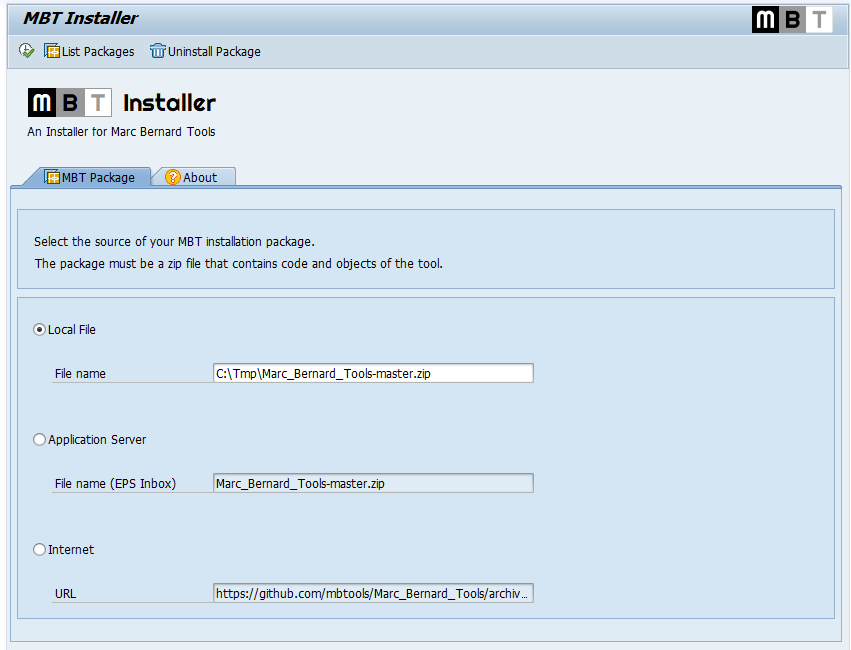Click the large MBT Installer logo
Image resolution: width=851 pixels, height=650 pixels.
pos(122,103)
